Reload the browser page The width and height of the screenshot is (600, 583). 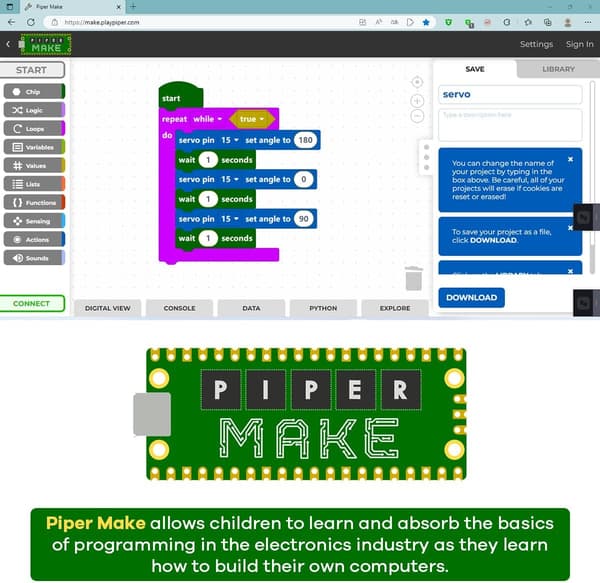click(x=31, y=22)
